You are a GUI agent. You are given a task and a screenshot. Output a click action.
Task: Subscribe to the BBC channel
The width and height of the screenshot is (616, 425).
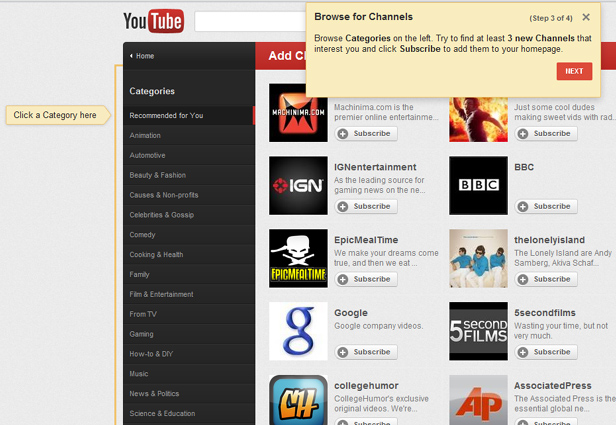point(546,206)
